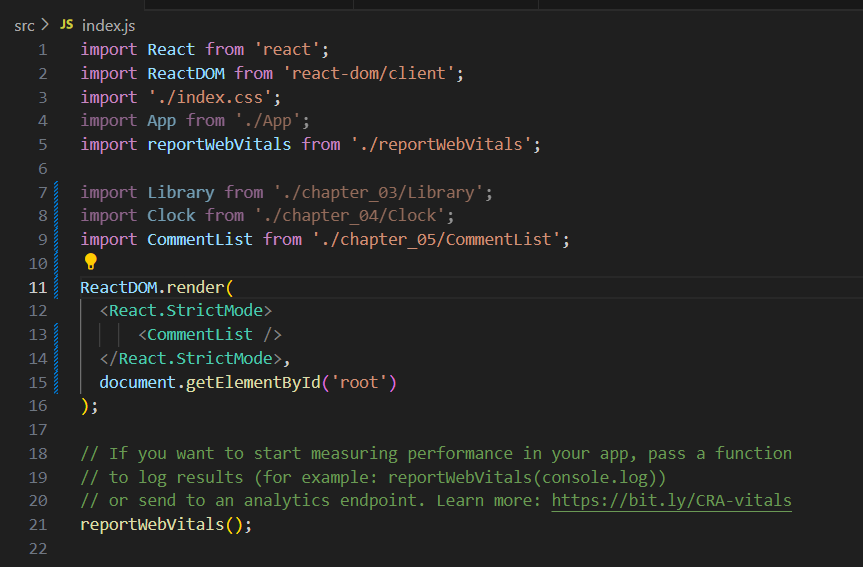863x567 pixels.
Task: Click reportWebVitals() call on line 21
Action: 166,525
